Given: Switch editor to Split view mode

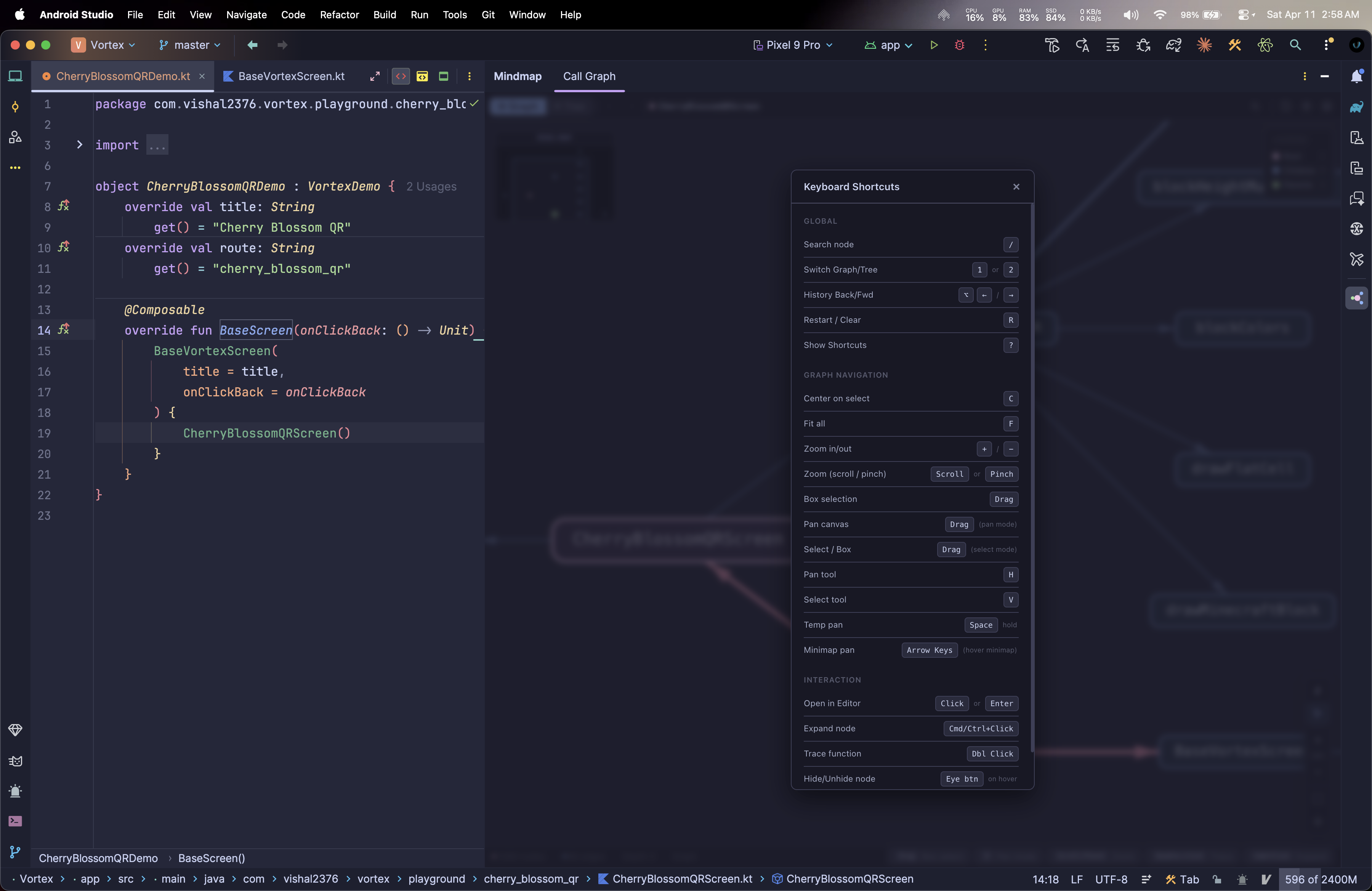Looking at the screenshot, I should pos(422,76).
